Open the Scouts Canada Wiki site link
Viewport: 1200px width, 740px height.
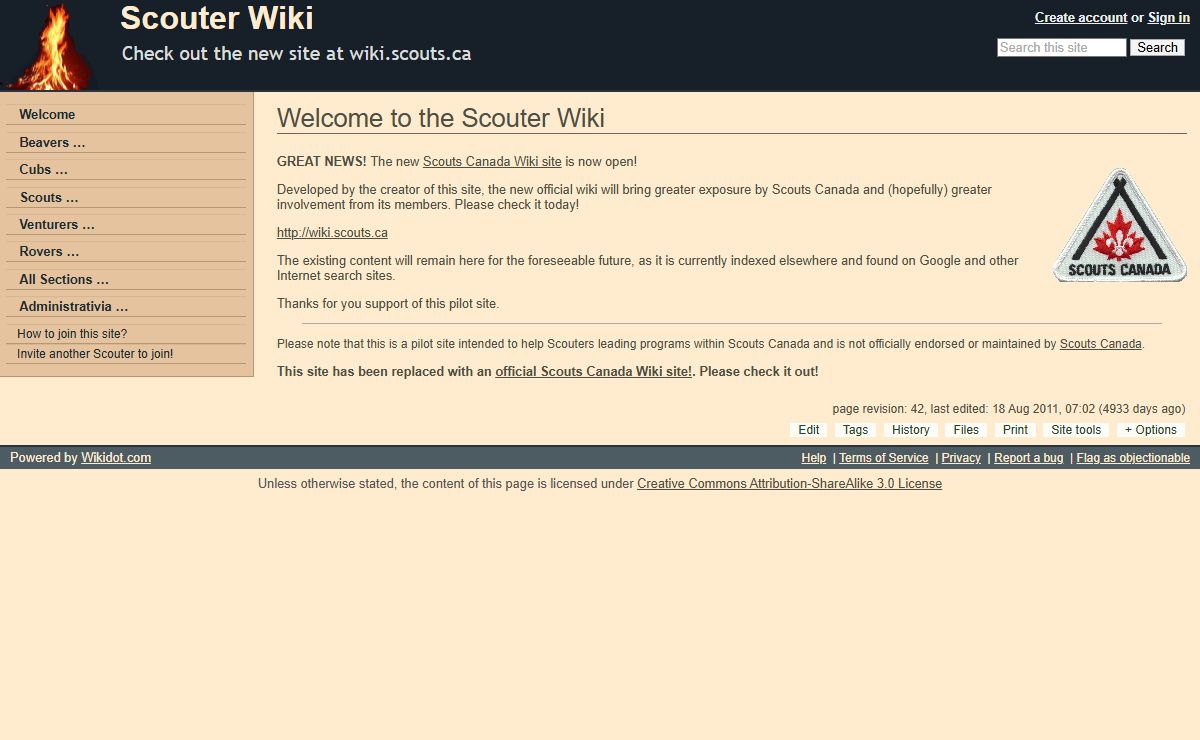pos(492,162)
